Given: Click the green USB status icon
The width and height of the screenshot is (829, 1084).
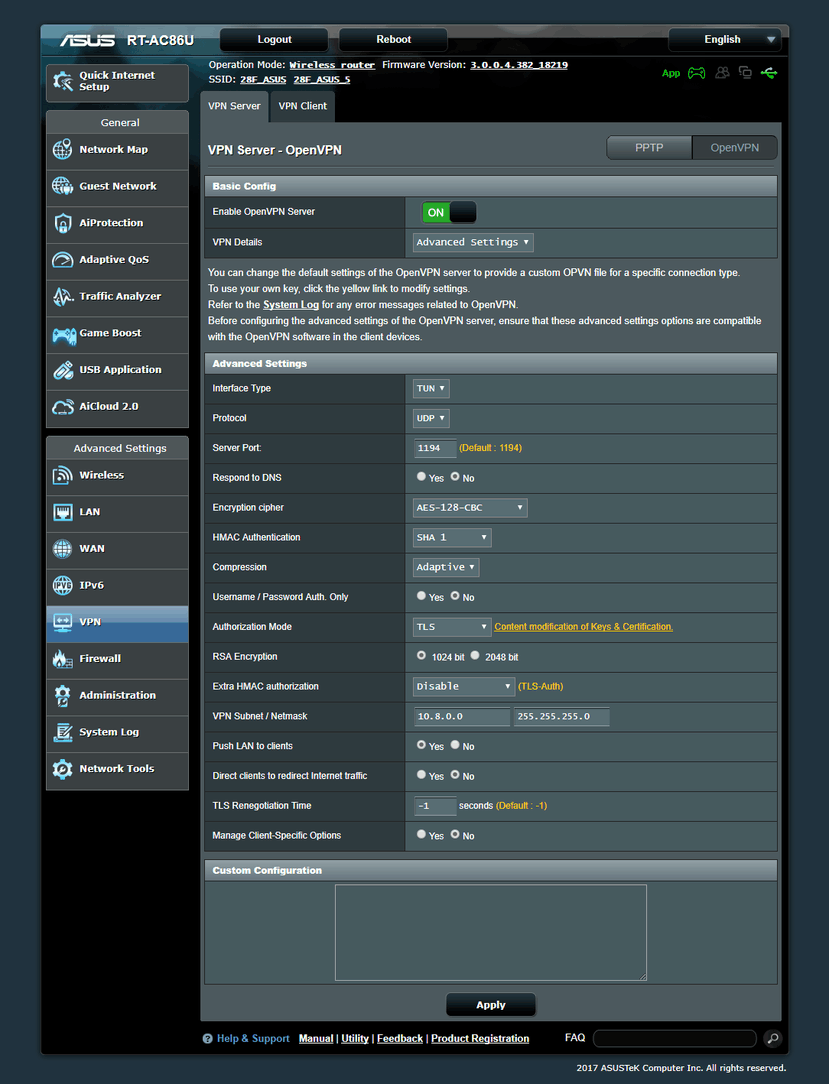Looking at the screenshot, I should click(769, 73).
